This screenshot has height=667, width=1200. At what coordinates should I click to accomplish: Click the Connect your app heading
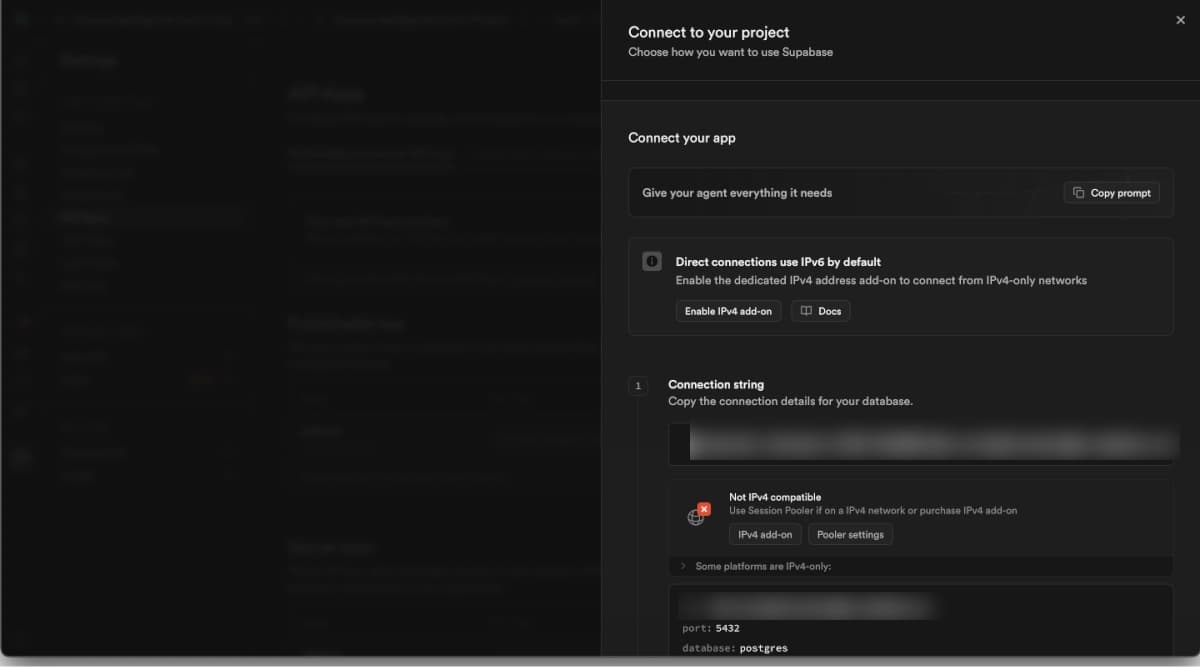coord(682,138)
